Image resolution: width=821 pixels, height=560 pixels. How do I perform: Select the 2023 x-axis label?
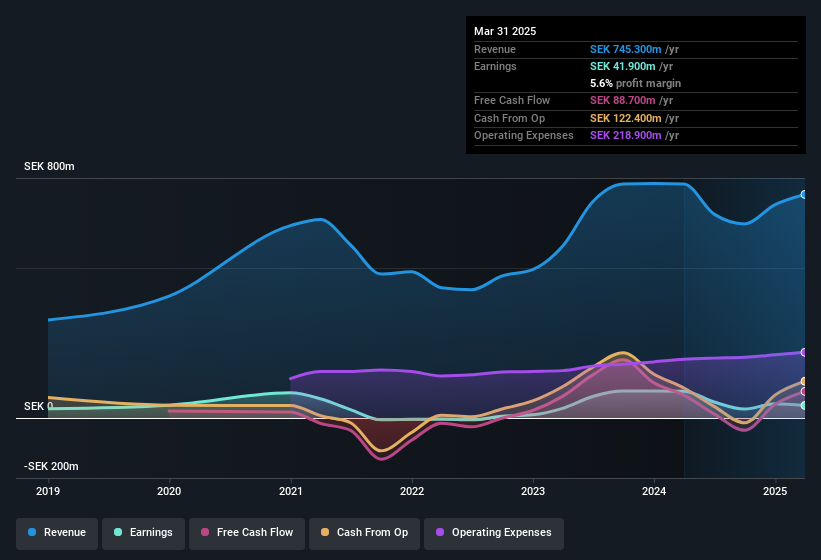click(x=533, y=491)
